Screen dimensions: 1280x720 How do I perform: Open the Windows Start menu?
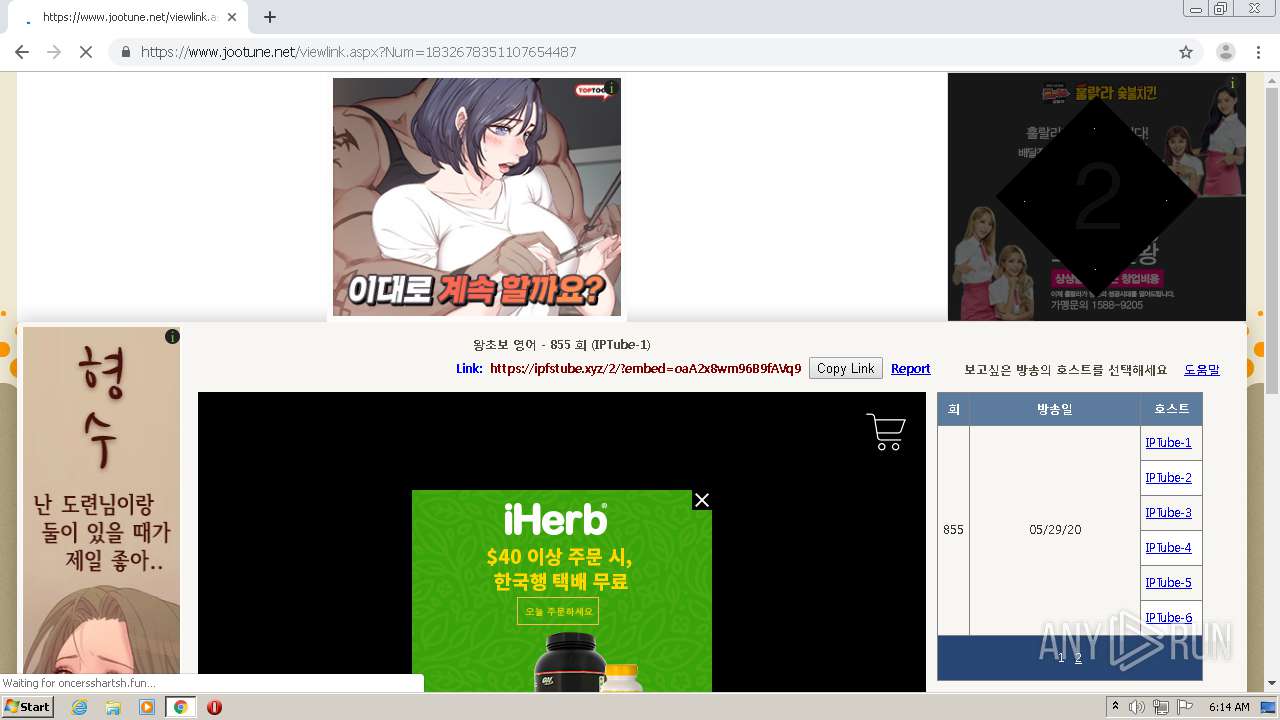(x=28, y=707)
